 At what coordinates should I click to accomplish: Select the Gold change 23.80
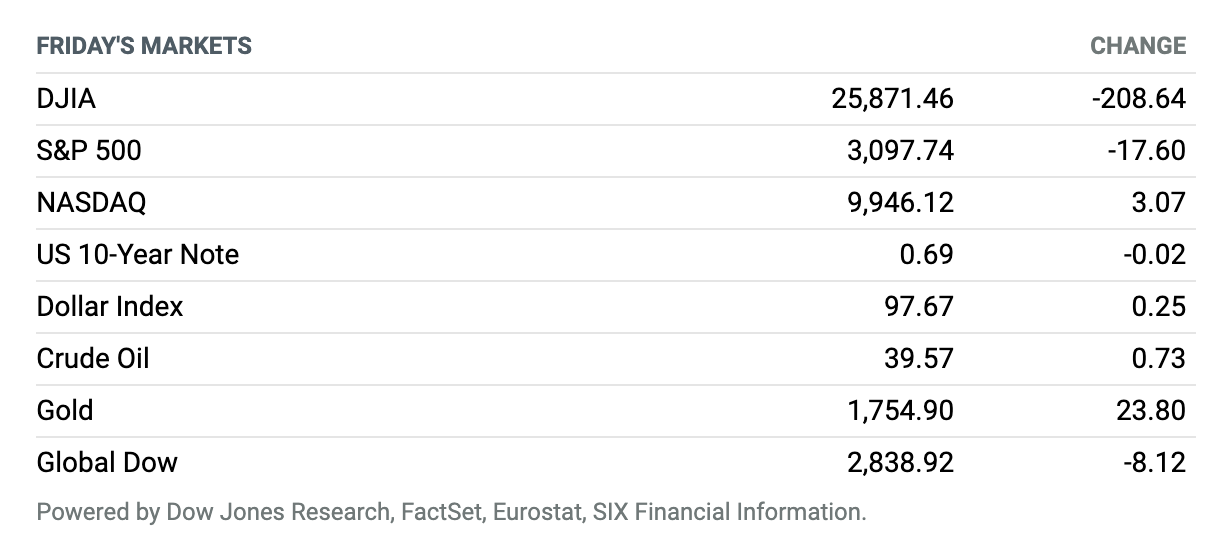(x=1153, y=410)
